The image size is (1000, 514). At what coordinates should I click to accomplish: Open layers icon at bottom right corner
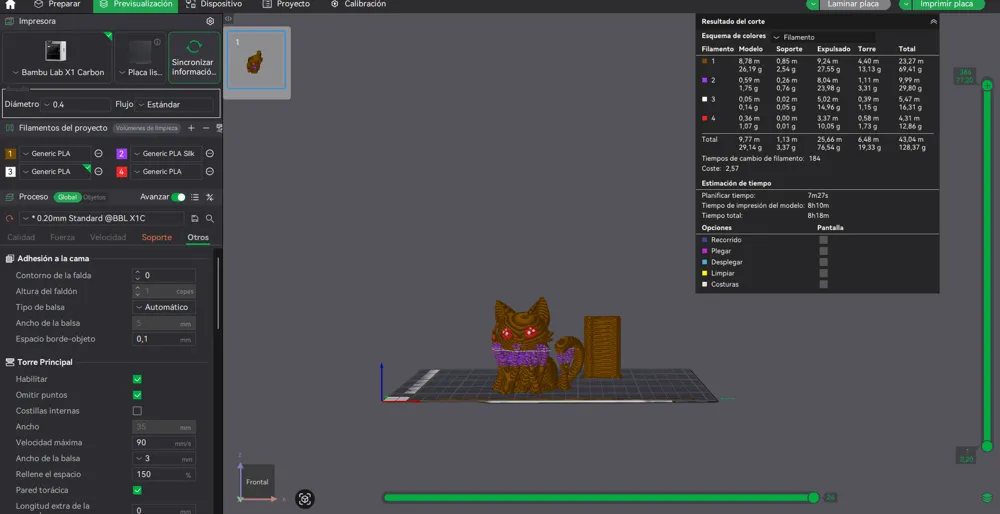click(x=987, y=497)
